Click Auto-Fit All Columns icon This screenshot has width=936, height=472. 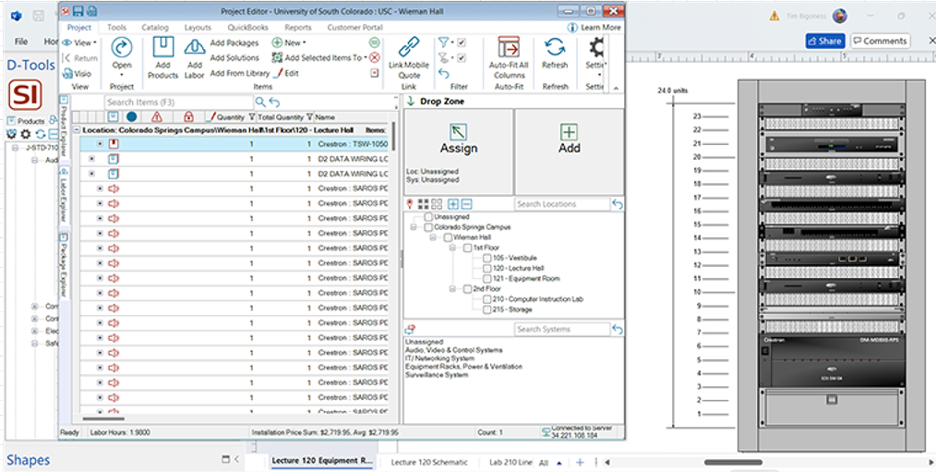[x=508, y=48]
